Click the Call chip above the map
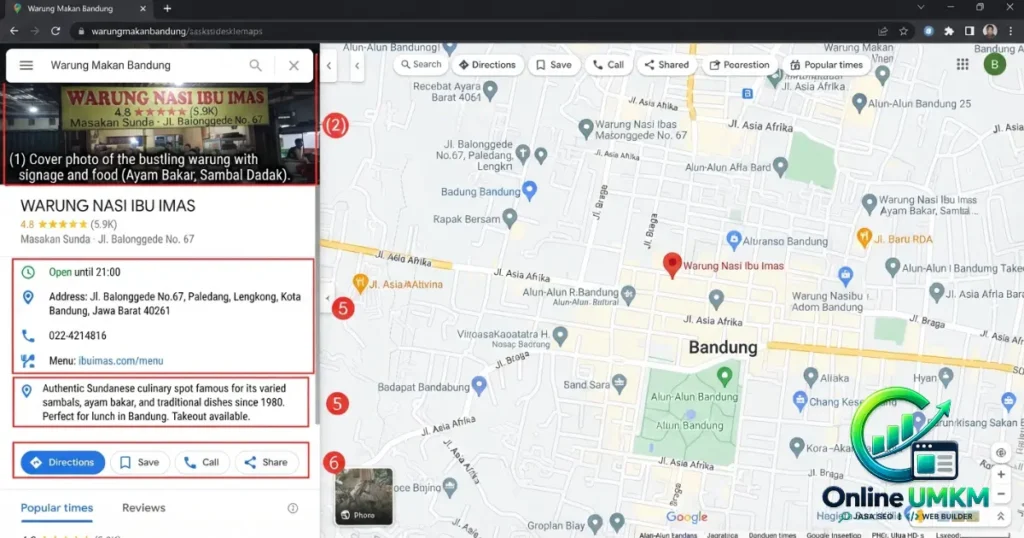 608,65
